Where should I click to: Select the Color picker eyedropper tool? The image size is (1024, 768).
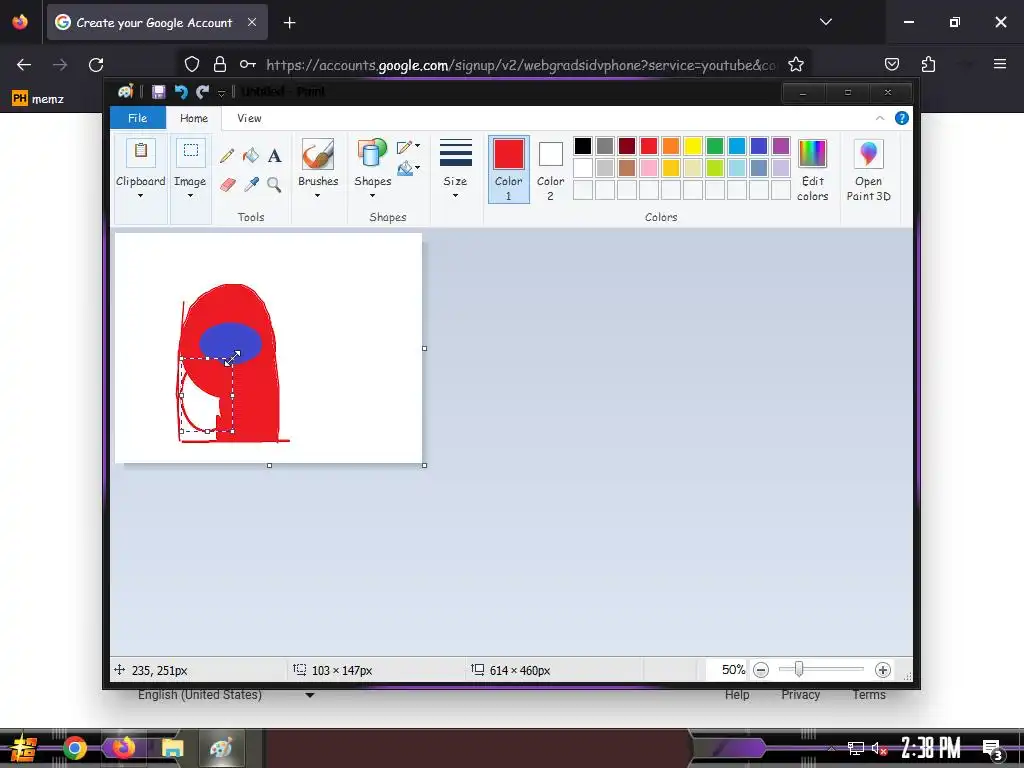coord(250,185)
